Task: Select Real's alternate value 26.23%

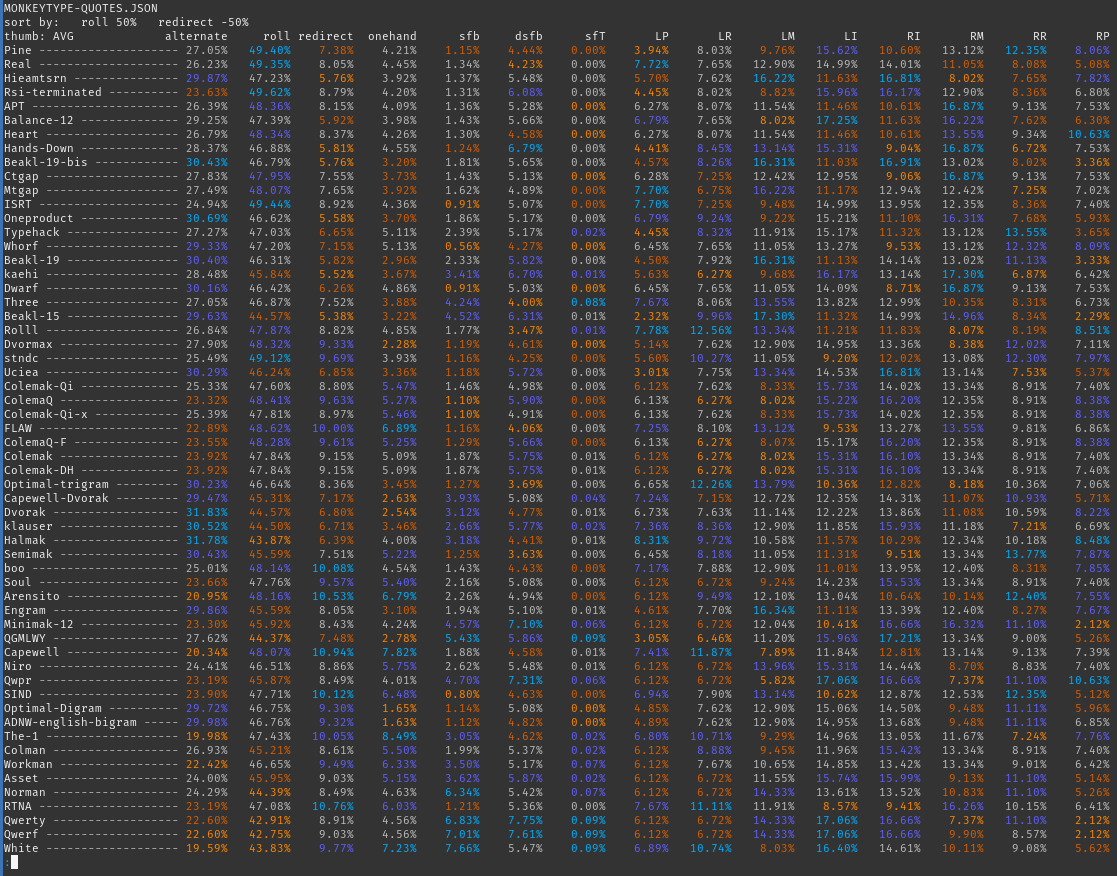Action: coord(207,64)
